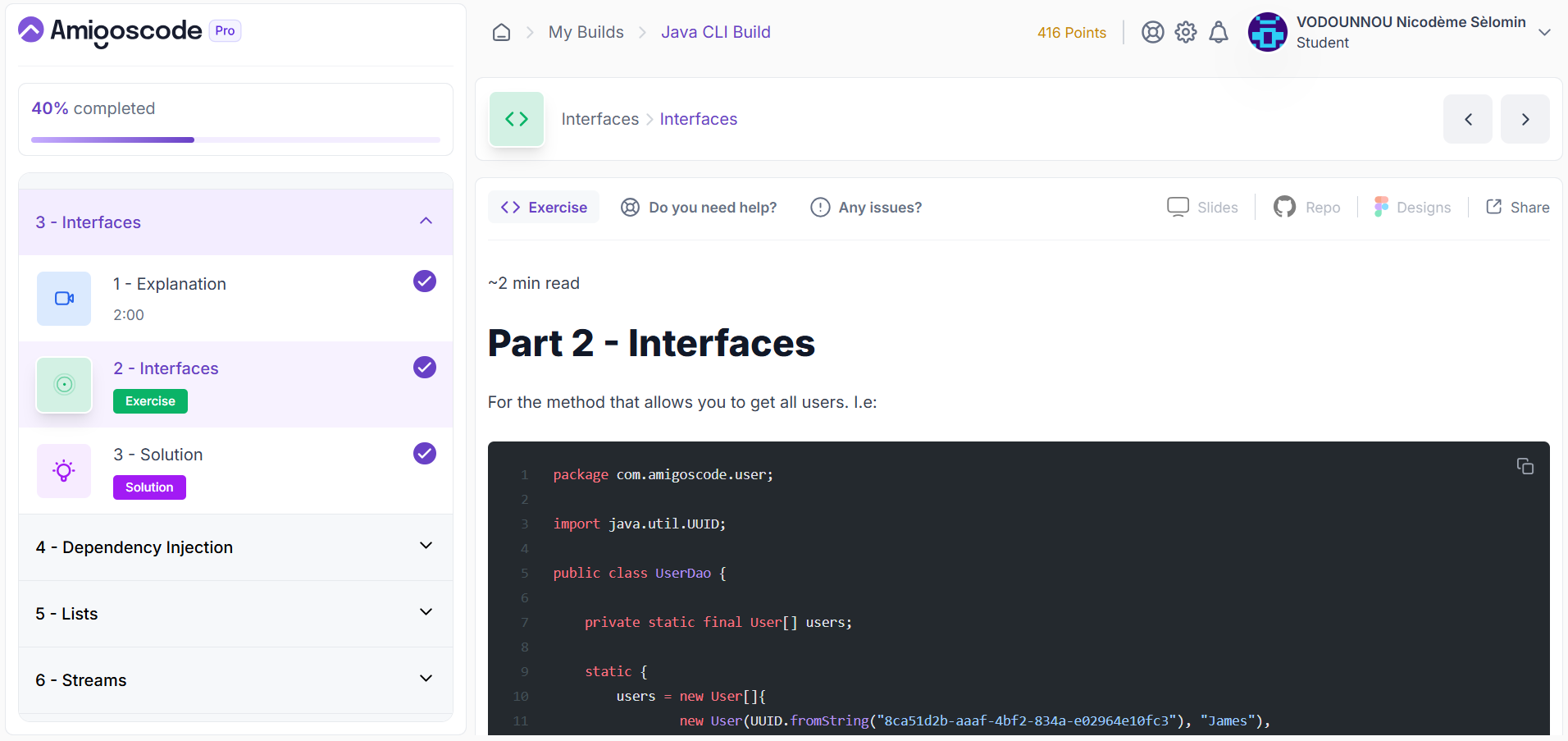Click the completed checkmark on Explanation lesson

(x=424, y=281)
